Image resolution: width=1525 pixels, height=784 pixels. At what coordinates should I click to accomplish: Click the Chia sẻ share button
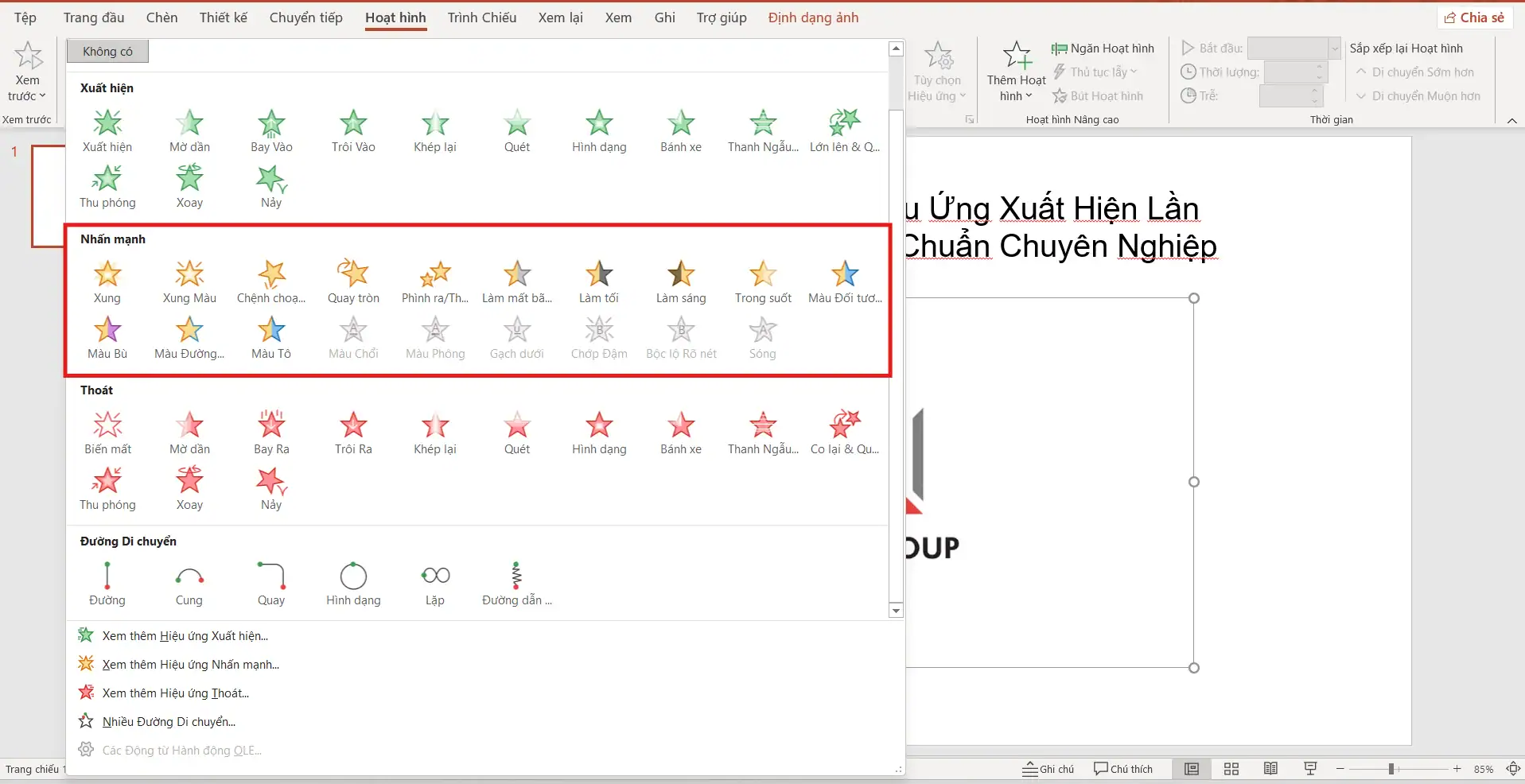point(1474,17)
